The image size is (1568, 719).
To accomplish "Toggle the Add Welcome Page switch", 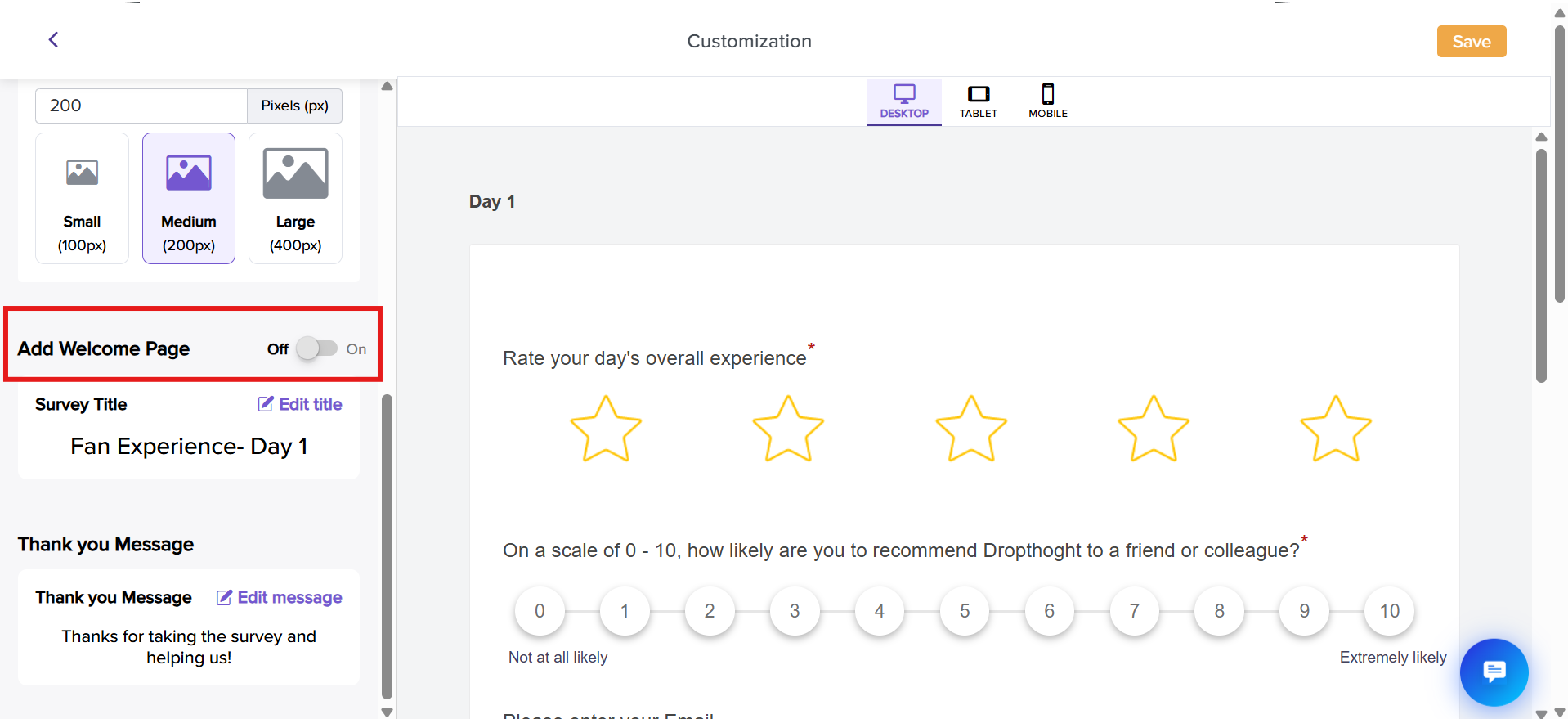I will click(316, 348).
